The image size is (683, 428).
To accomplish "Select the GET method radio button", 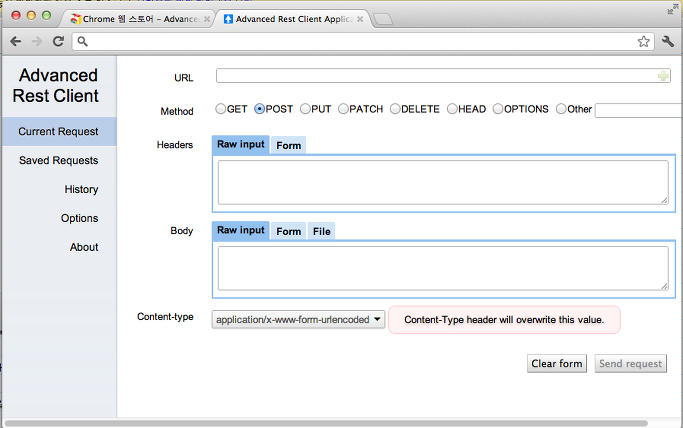I will tap(220, 109).
